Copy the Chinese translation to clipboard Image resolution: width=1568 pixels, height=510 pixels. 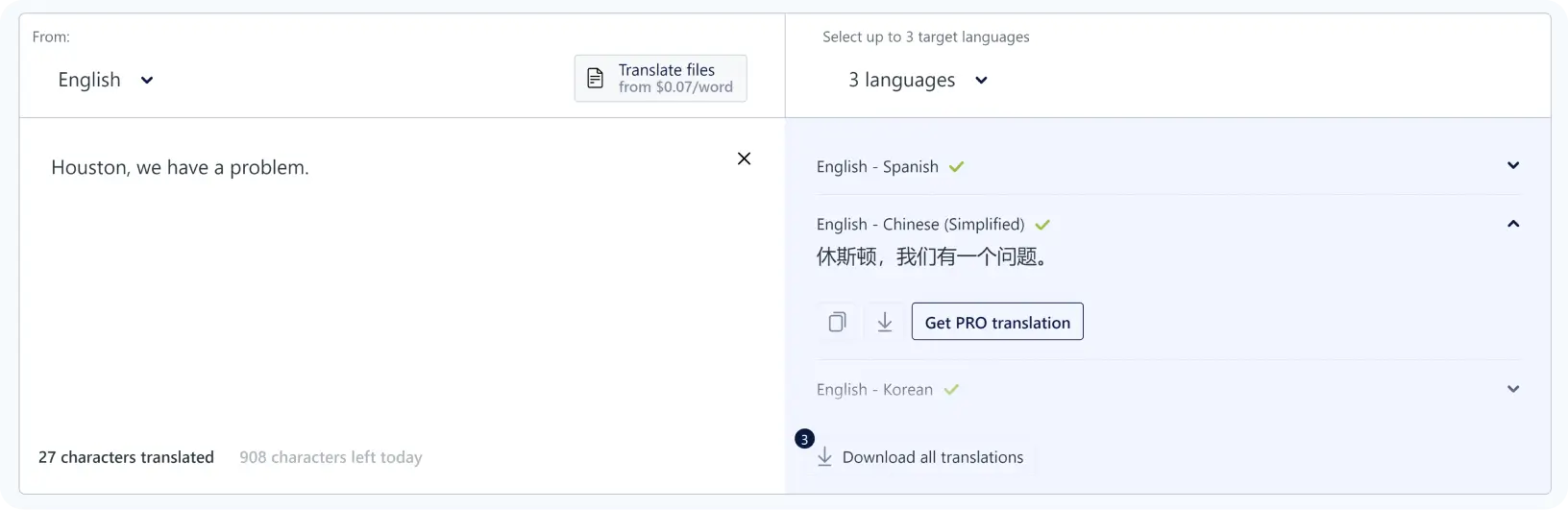[x=838, y=322]
